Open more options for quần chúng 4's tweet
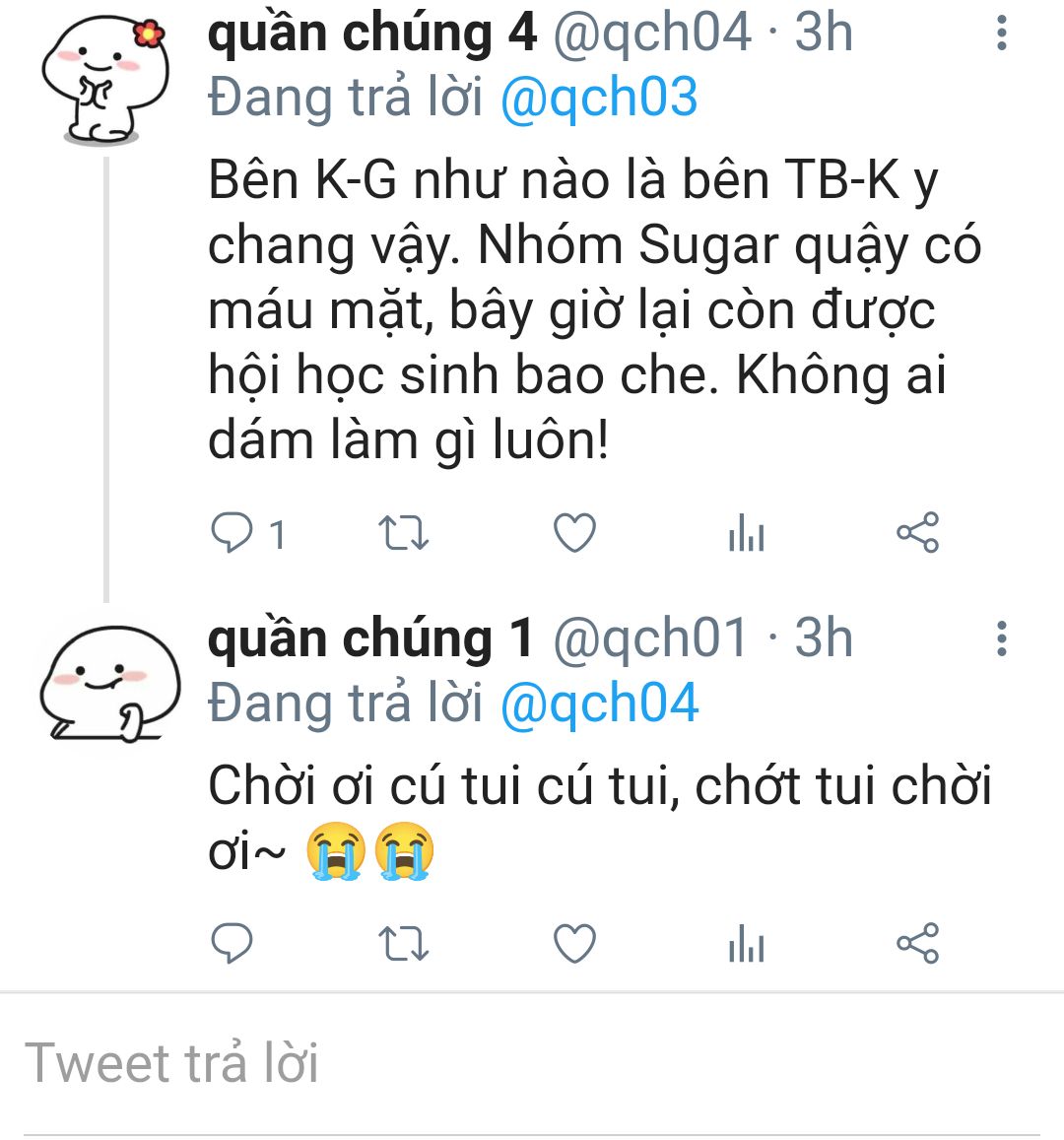This screenshot has height=1140, width=1064. [1001, 34]
